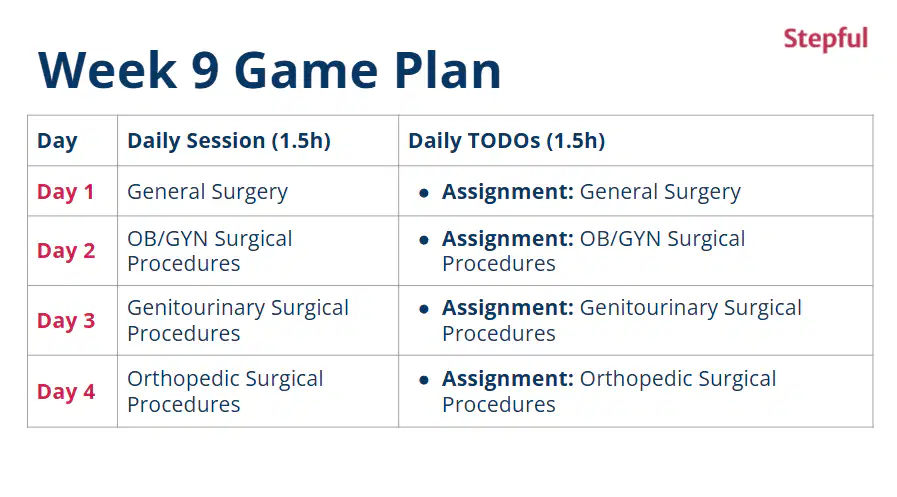Click Assignment: Orthopedic Surgical Procedures text
This screenshot has width=897, height=497.
609,391
